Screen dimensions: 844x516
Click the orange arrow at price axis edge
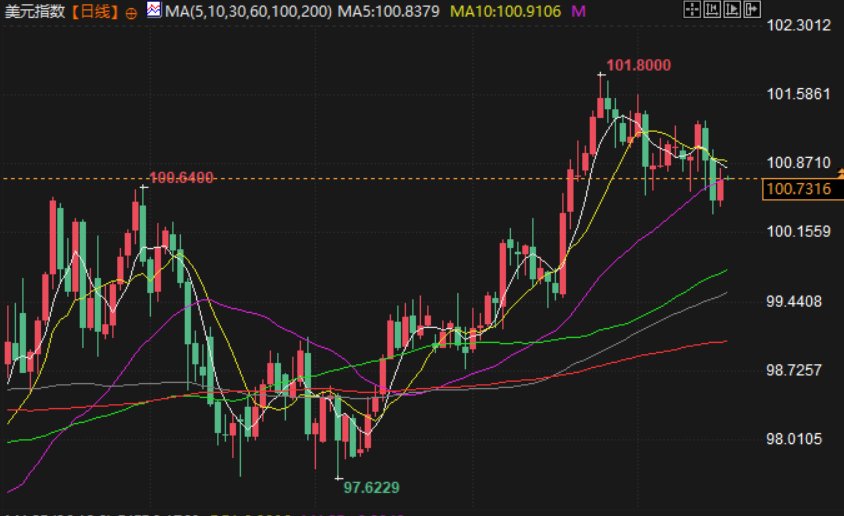[x=841, y=173]
